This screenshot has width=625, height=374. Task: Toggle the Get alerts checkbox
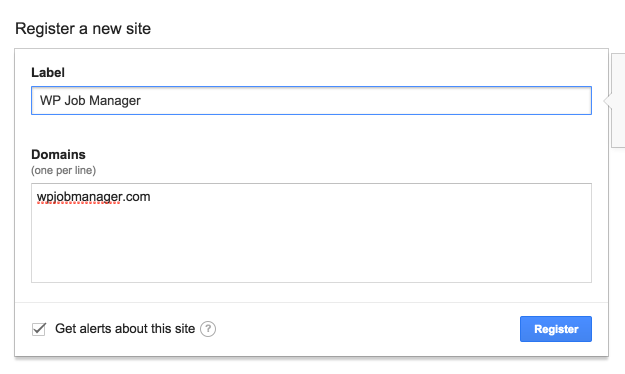pyautogui.click(x=39, y=329)
